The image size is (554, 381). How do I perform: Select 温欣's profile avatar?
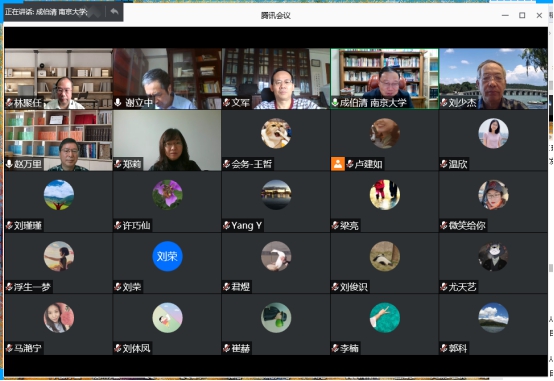(x=493, y=134)
